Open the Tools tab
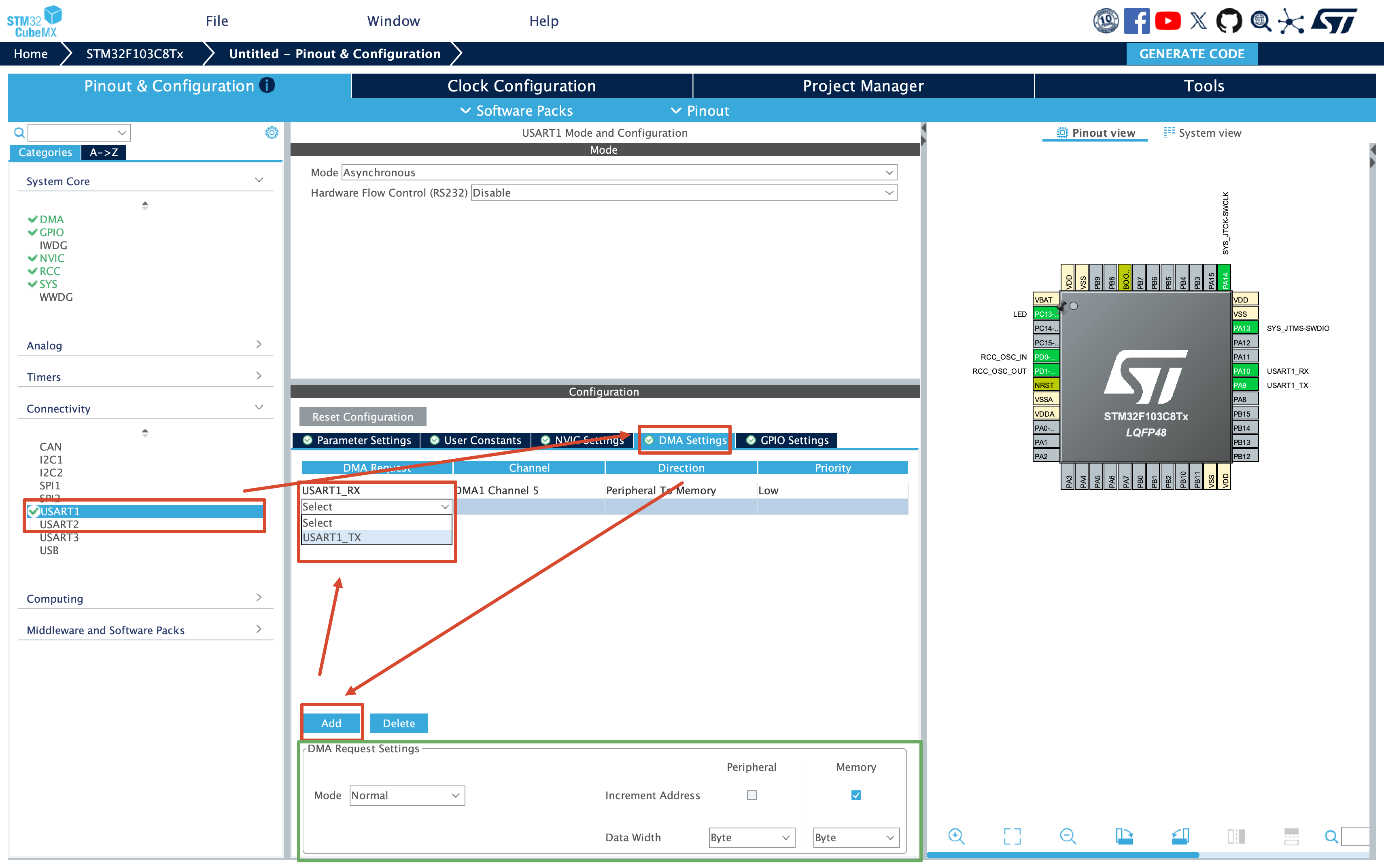The image size is (1384, 868). click(1204, 85)
